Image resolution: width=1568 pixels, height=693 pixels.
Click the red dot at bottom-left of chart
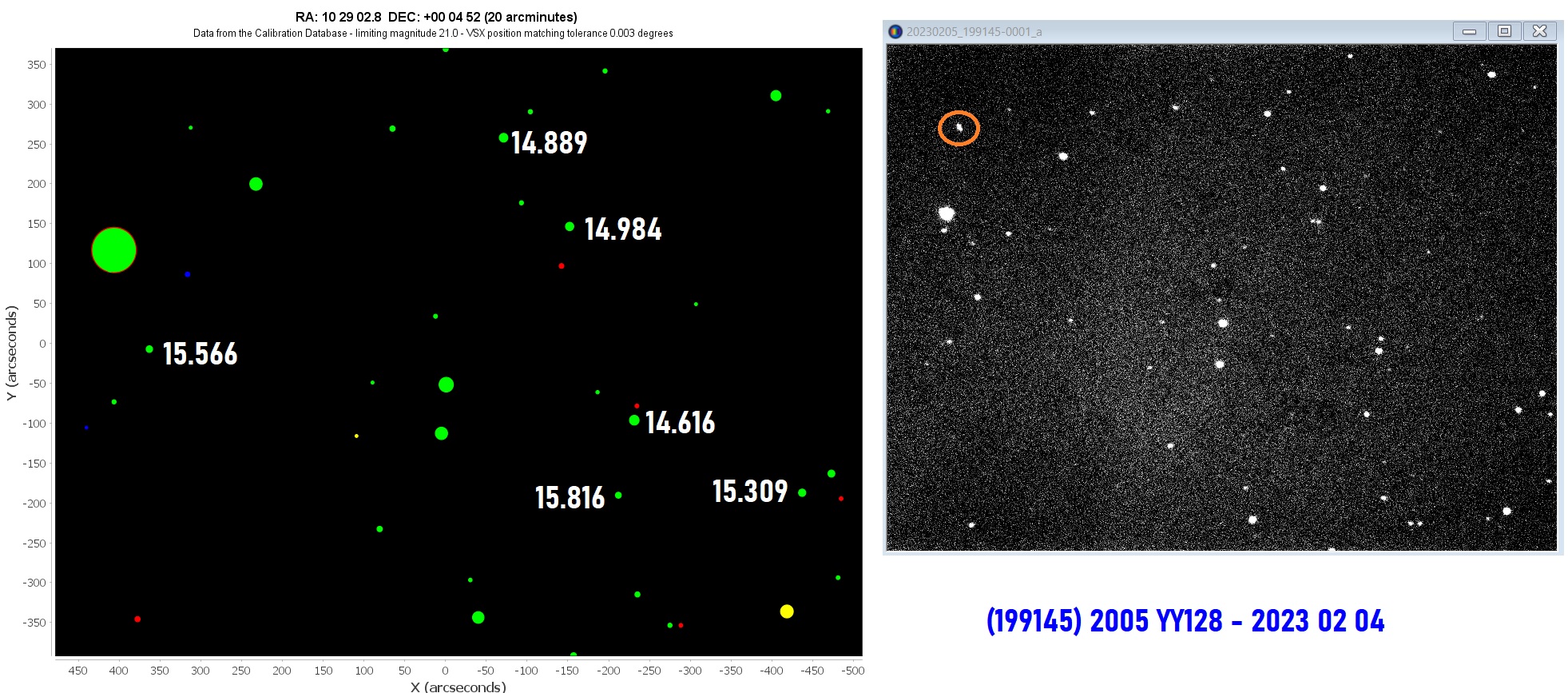[x=137, y=619]
